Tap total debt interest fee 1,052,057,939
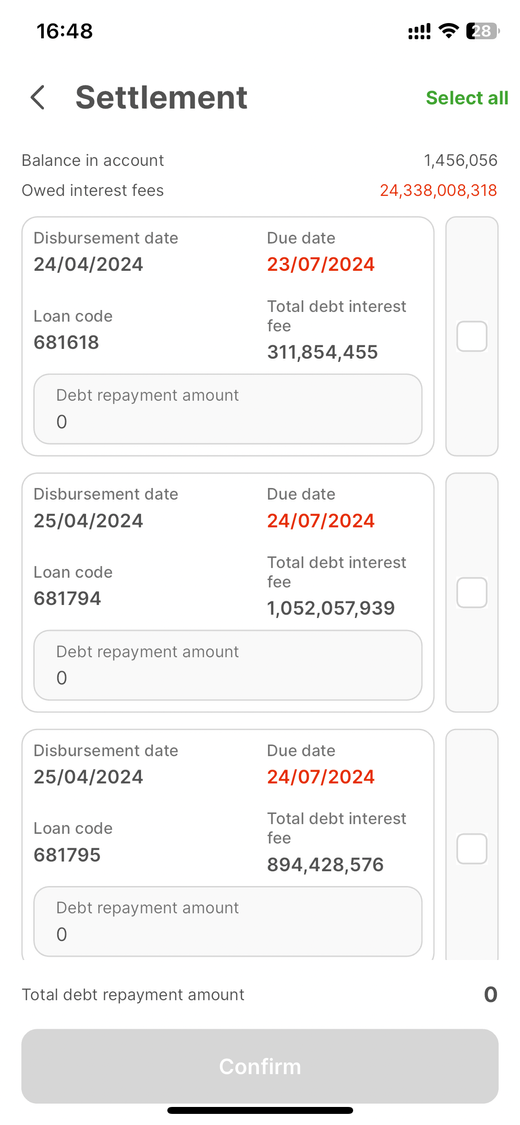The height and width of the screenshot is (1125, 520). 331,608
